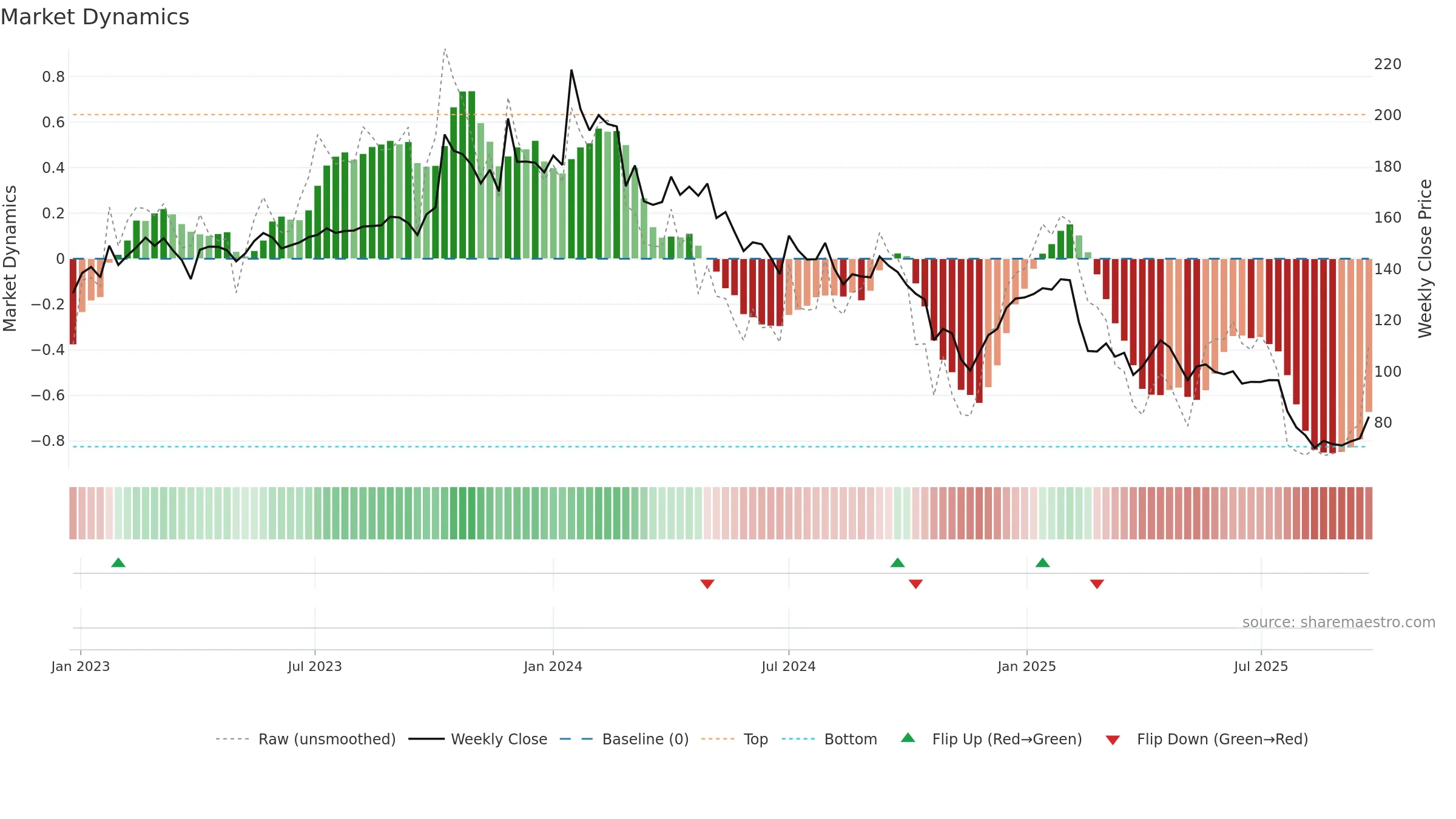Click the Jan 2025 x-axis label
Screen dimensions: 1456x819
[x=1027, y=666]
